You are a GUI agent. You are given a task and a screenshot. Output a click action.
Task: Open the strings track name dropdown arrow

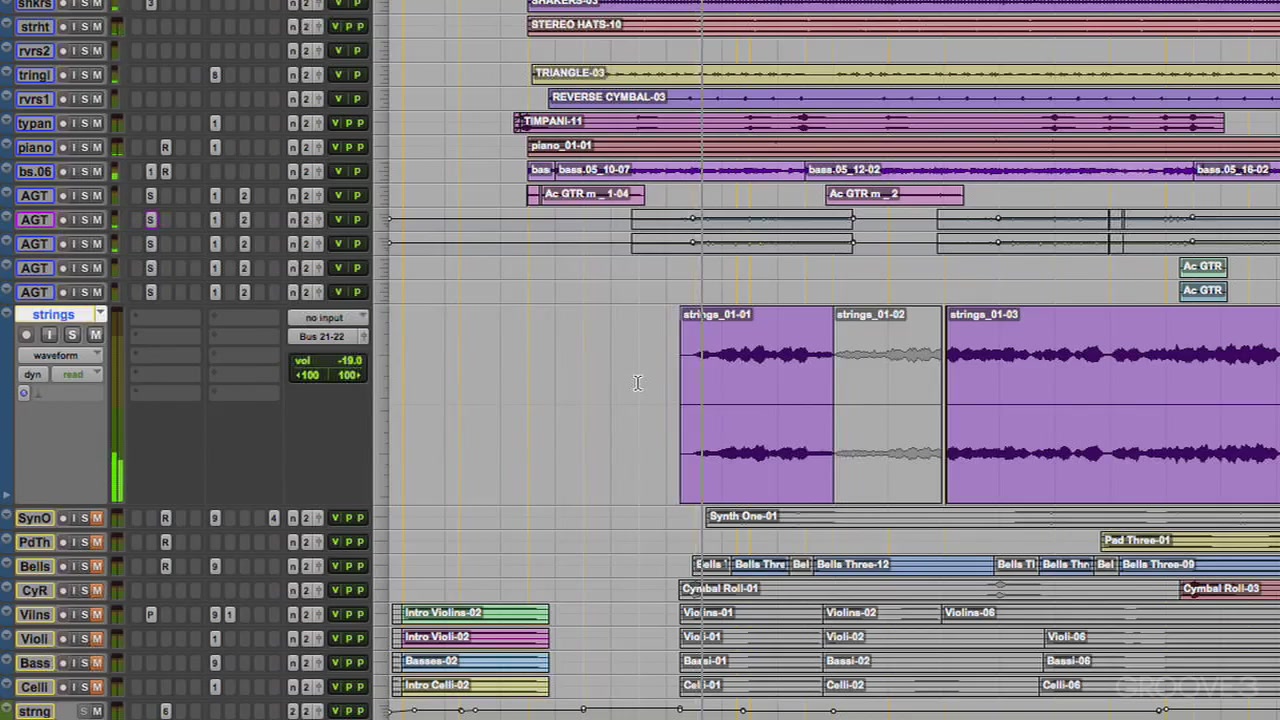pos(99,314)
